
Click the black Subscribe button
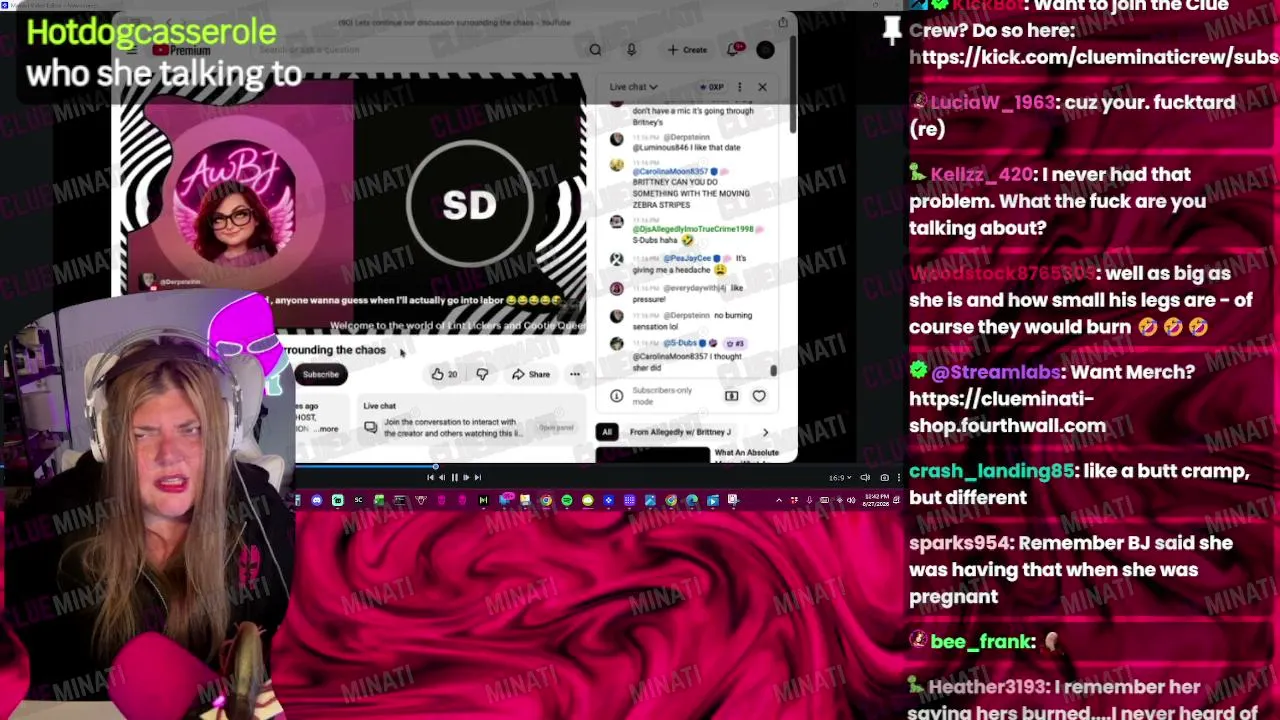point(320,374)
